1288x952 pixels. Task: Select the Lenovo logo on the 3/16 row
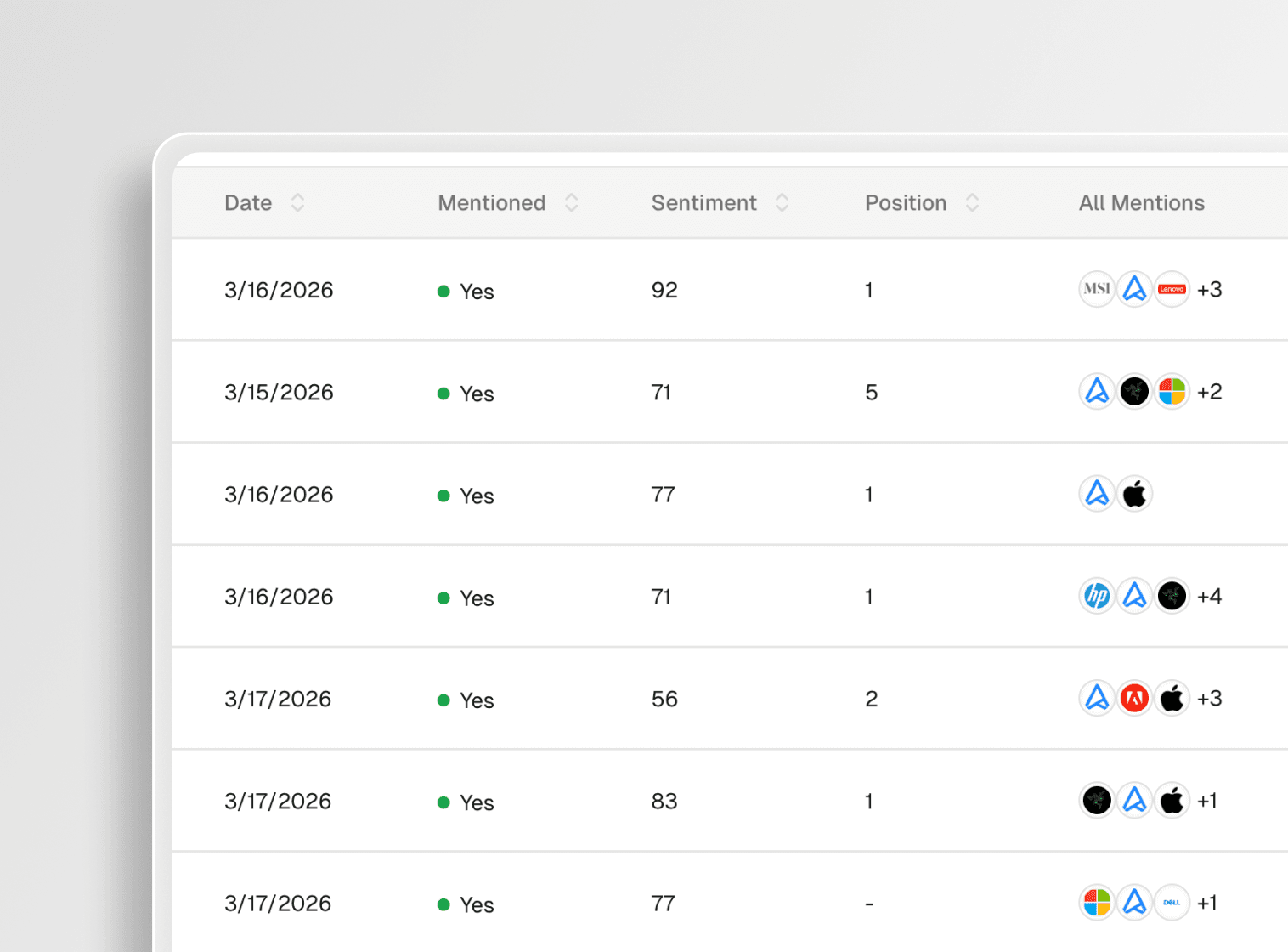1172,289
